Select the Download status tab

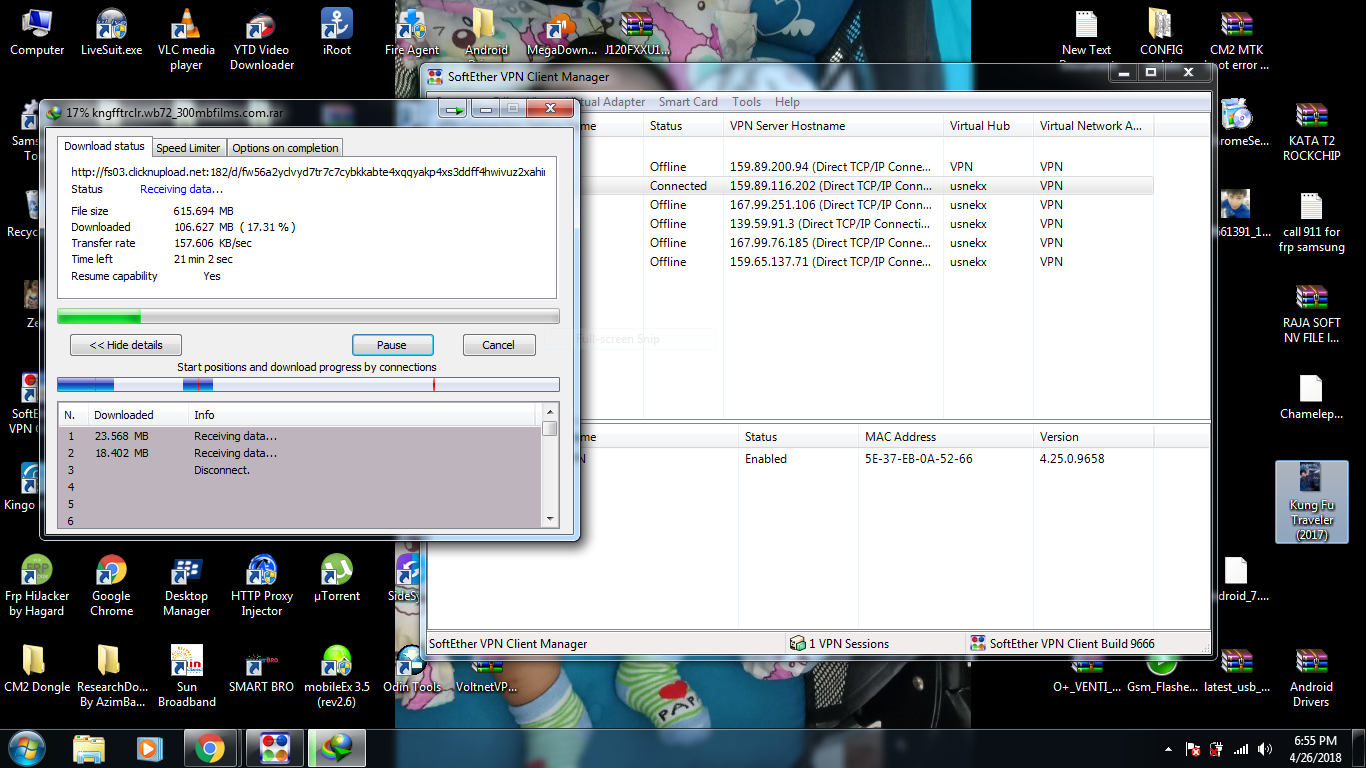[104, 146]
